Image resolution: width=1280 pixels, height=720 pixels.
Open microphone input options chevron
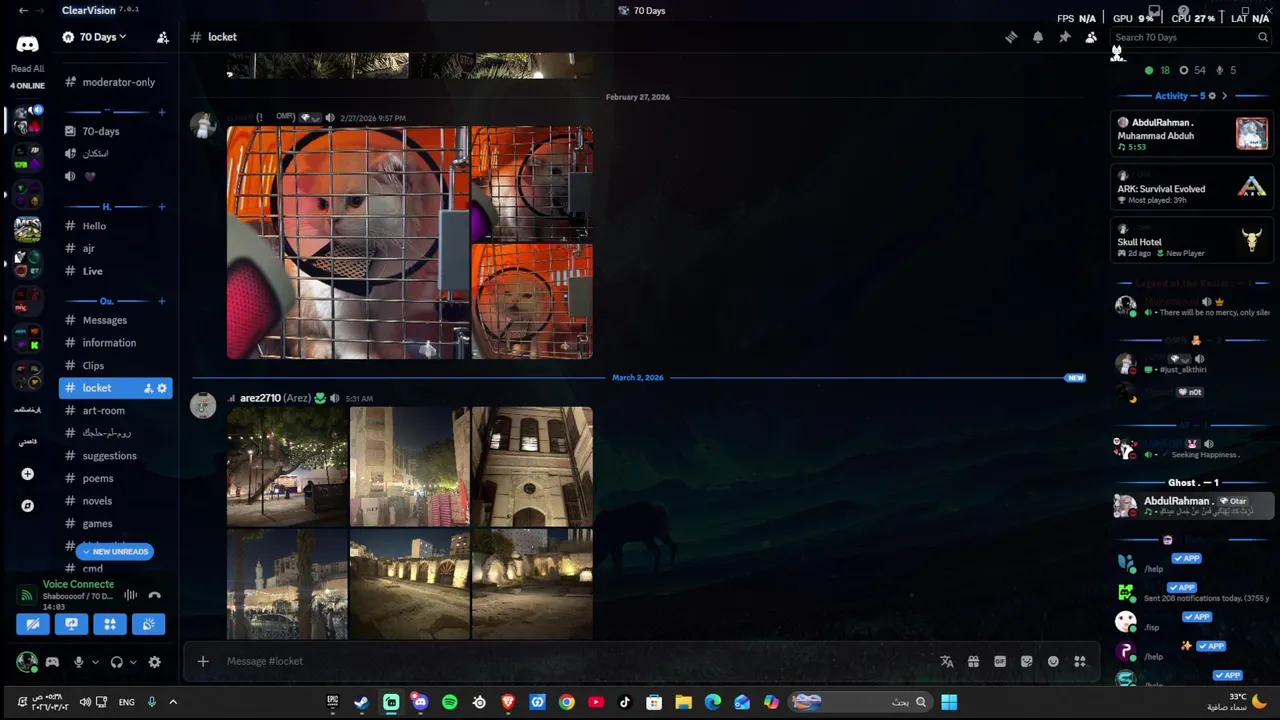[95, 662]
